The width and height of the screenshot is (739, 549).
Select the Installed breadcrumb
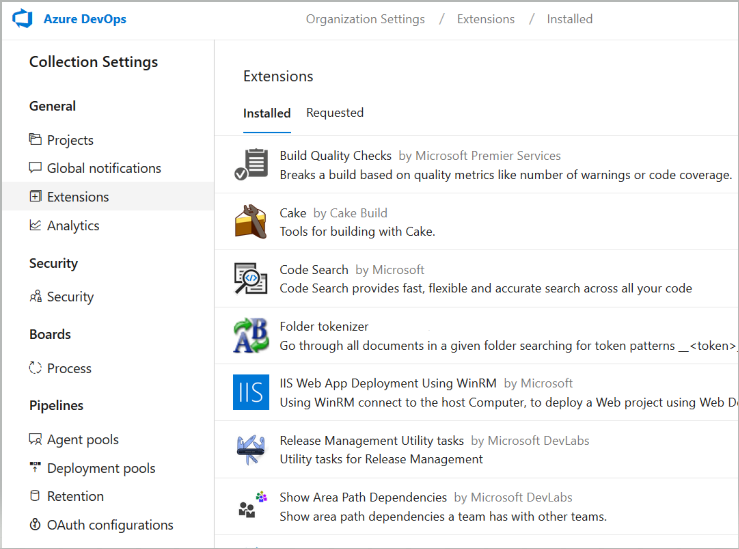pos(569,19)
